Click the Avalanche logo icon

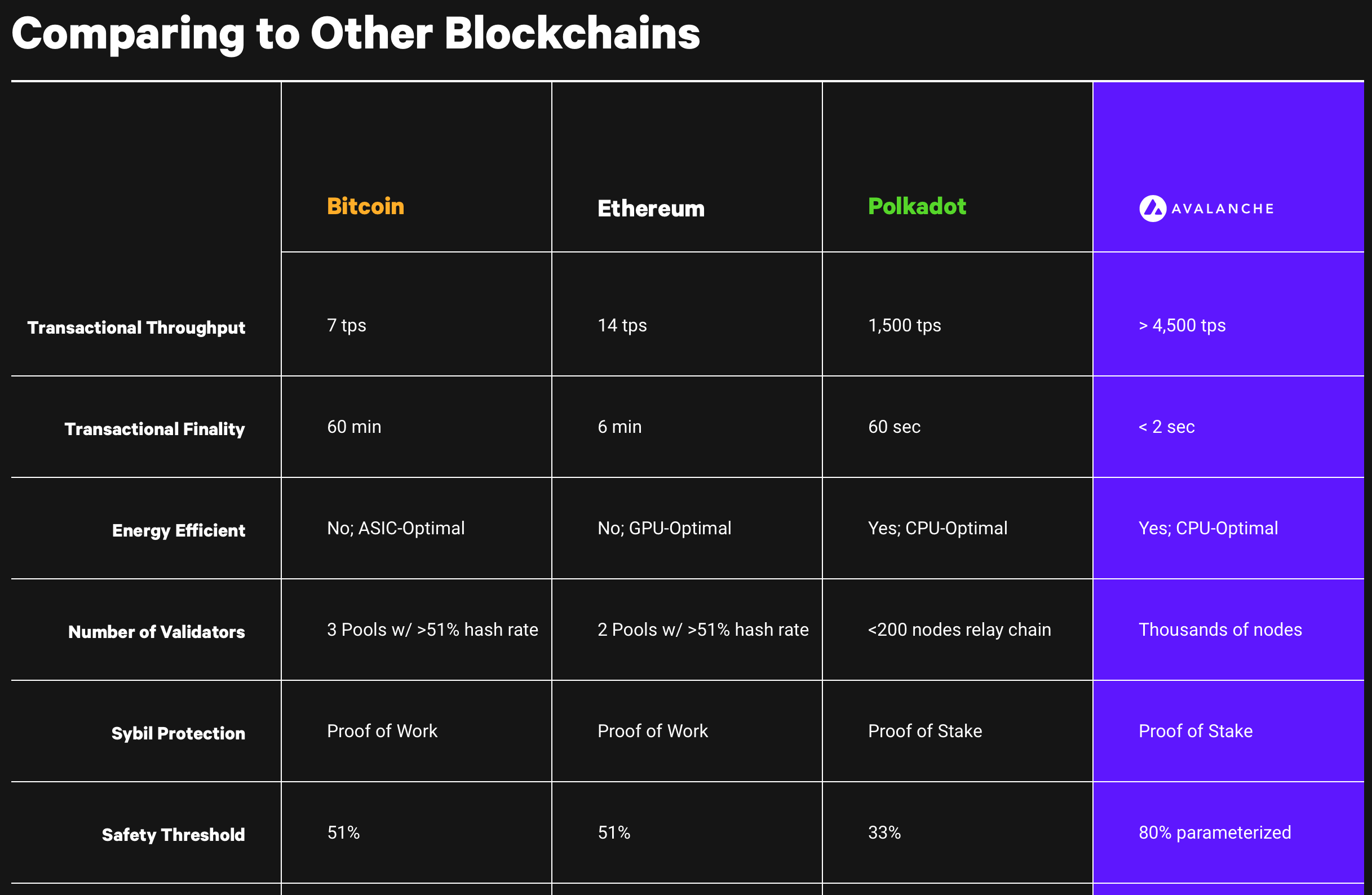1152,209
